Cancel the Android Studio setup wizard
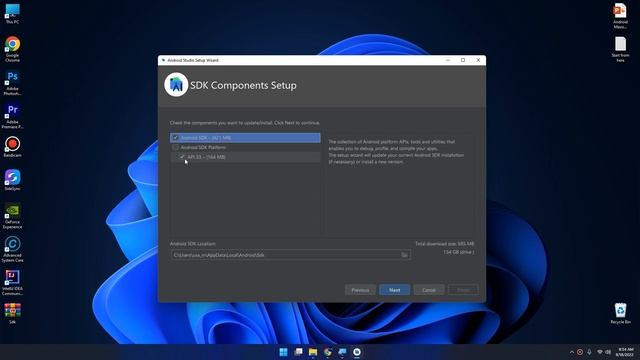The width and height of the screenshot is (640, 360). (429, 290)
